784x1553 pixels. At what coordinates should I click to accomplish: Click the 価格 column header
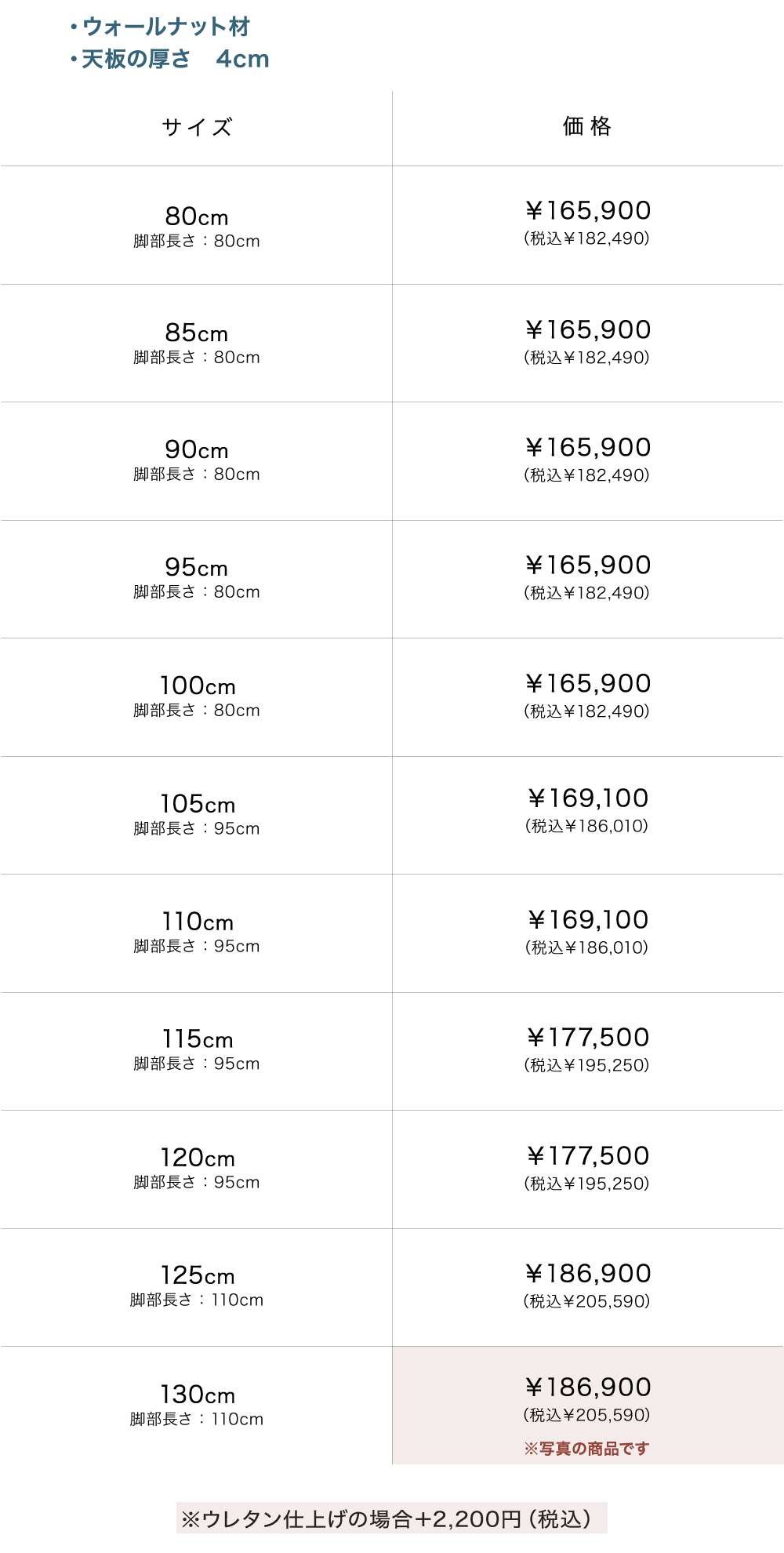tap(587, 126)
